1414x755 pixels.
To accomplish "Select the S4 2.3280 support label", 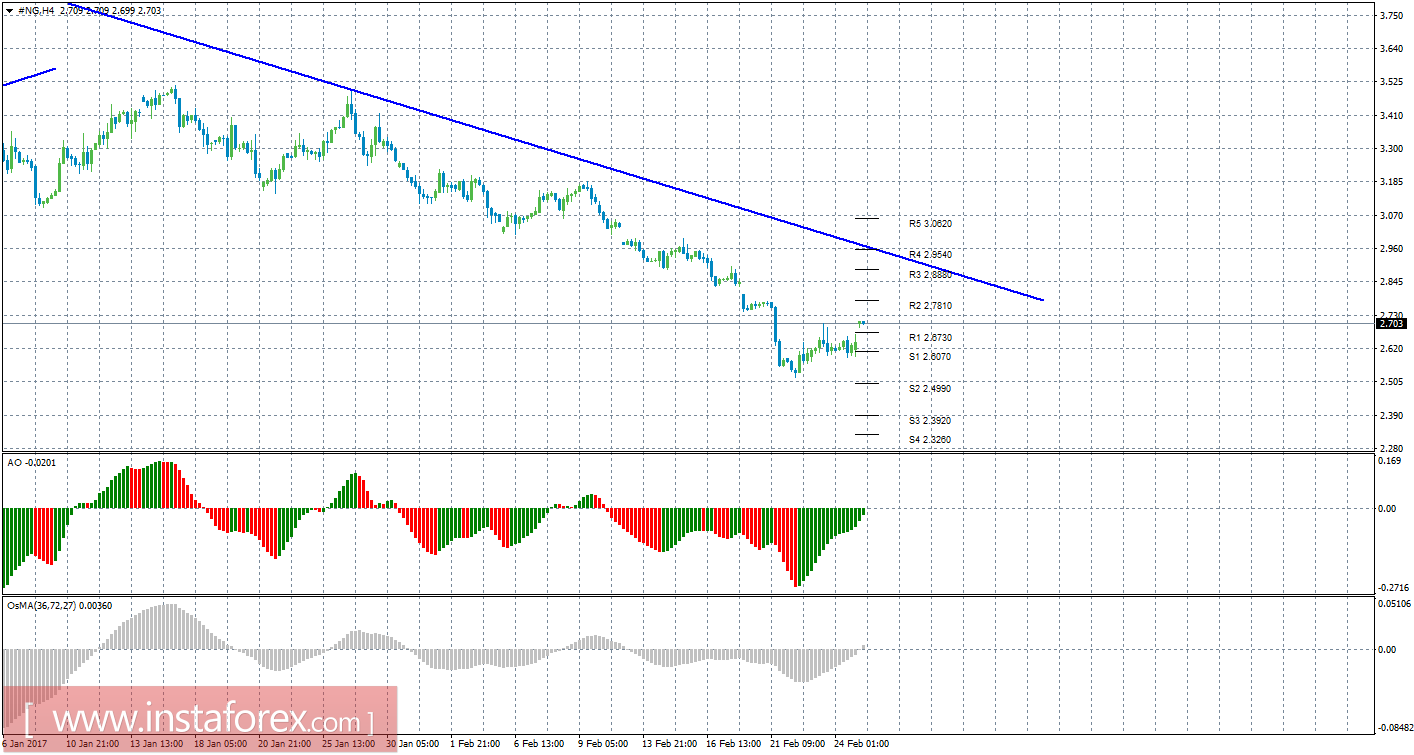I will coord(930,439).
